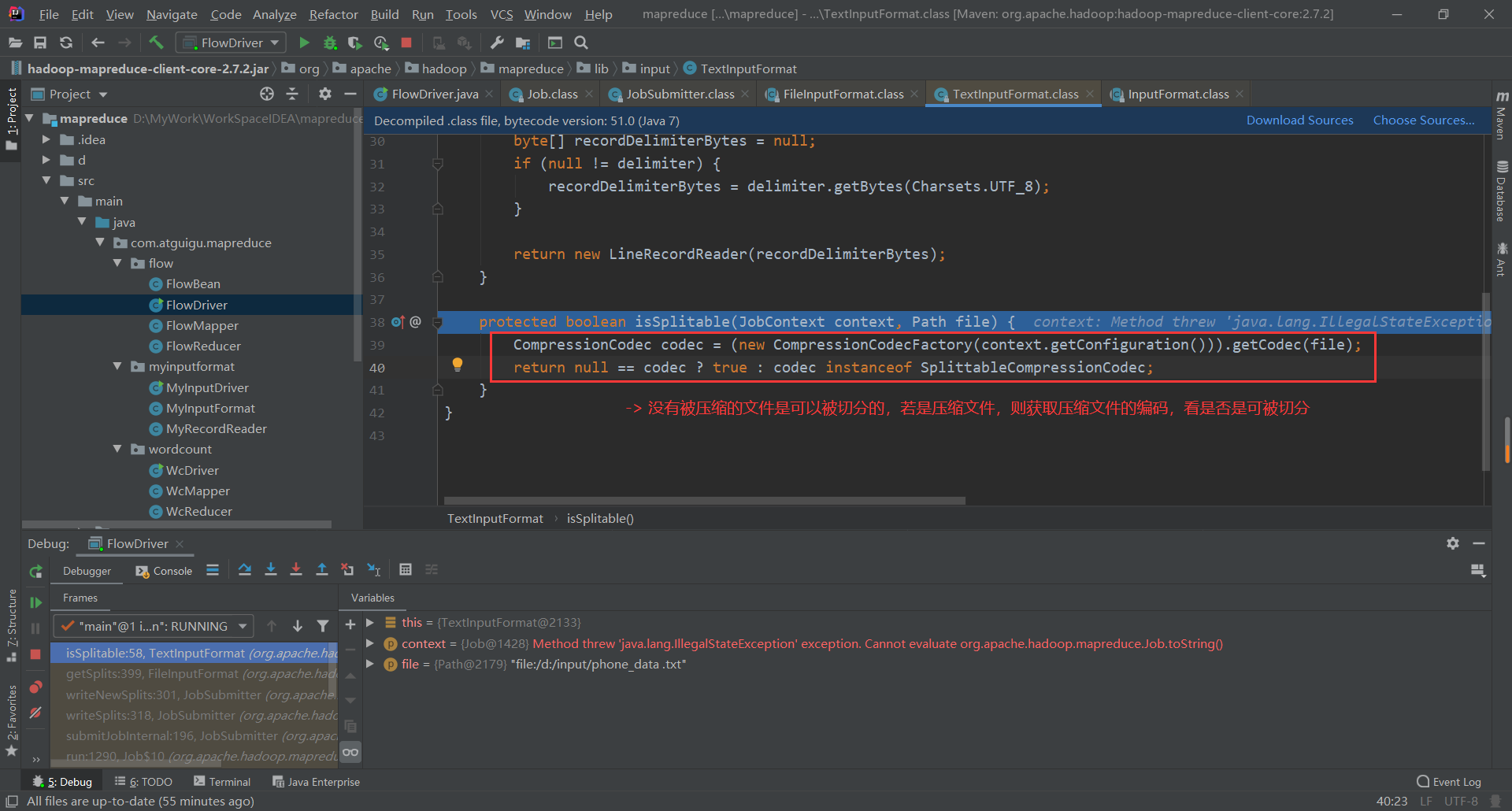Collapse the src folder in Project tree
The image size is (1512, 811).
click(x=46, y=180)
